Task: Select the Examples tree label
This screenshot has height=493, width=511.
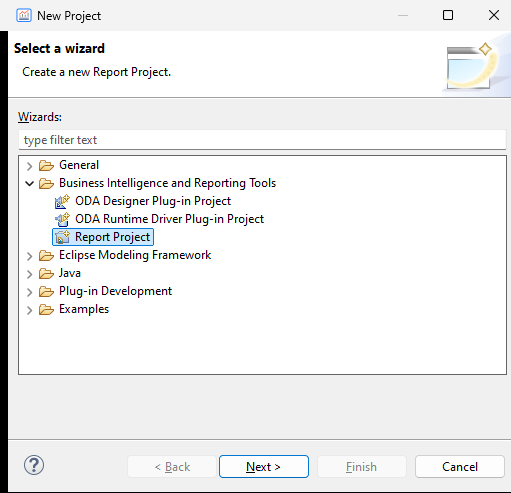Action: [x=84, y=309]
